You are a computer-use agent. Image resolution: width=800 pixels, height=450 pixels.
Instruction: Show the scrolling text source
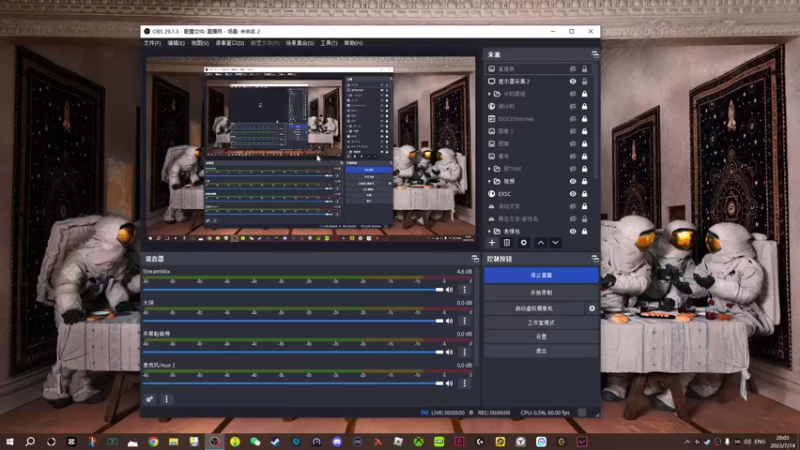573,206
